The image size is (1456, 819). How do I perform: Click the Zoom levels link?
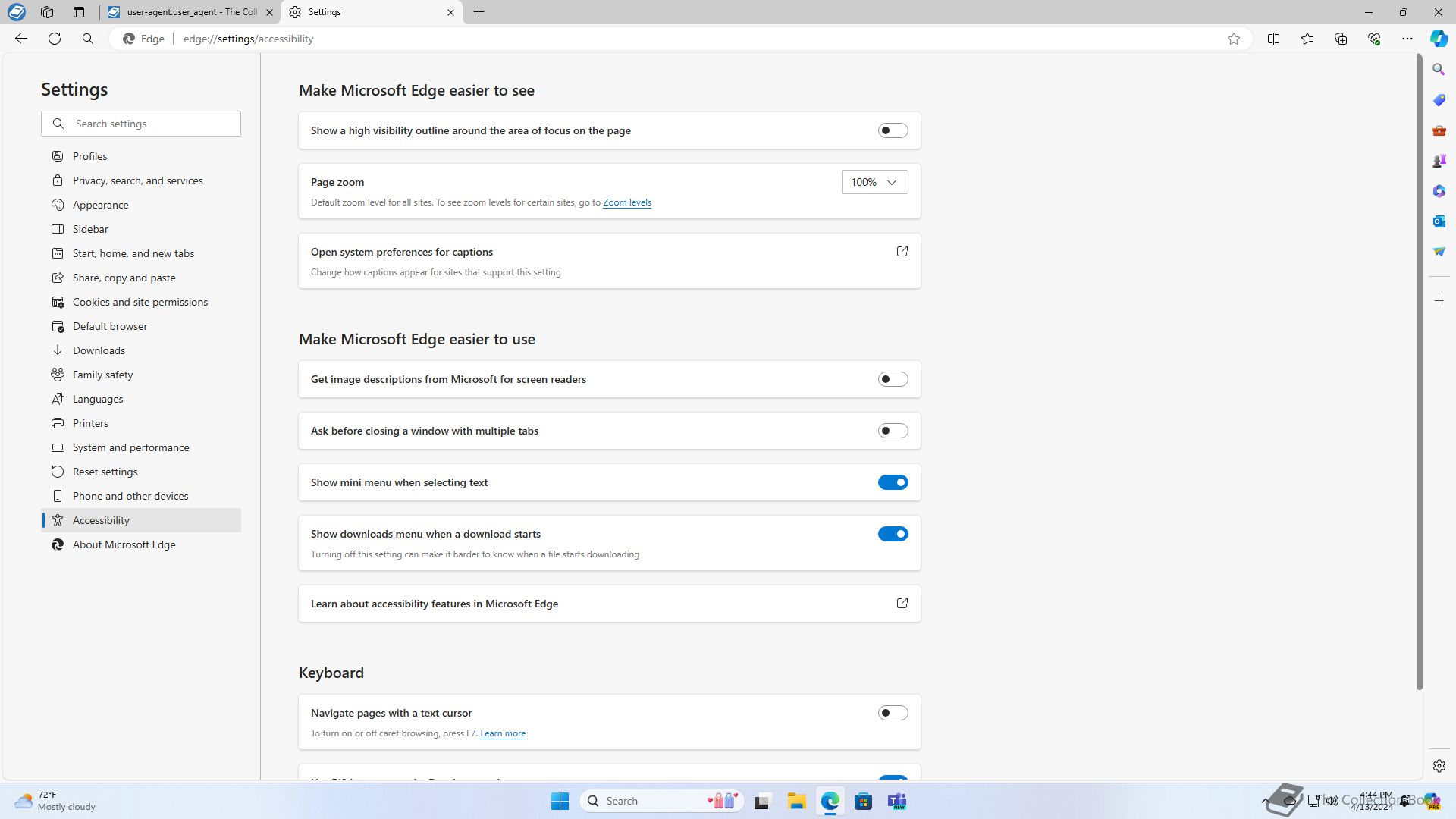click(x=626, y=202)
